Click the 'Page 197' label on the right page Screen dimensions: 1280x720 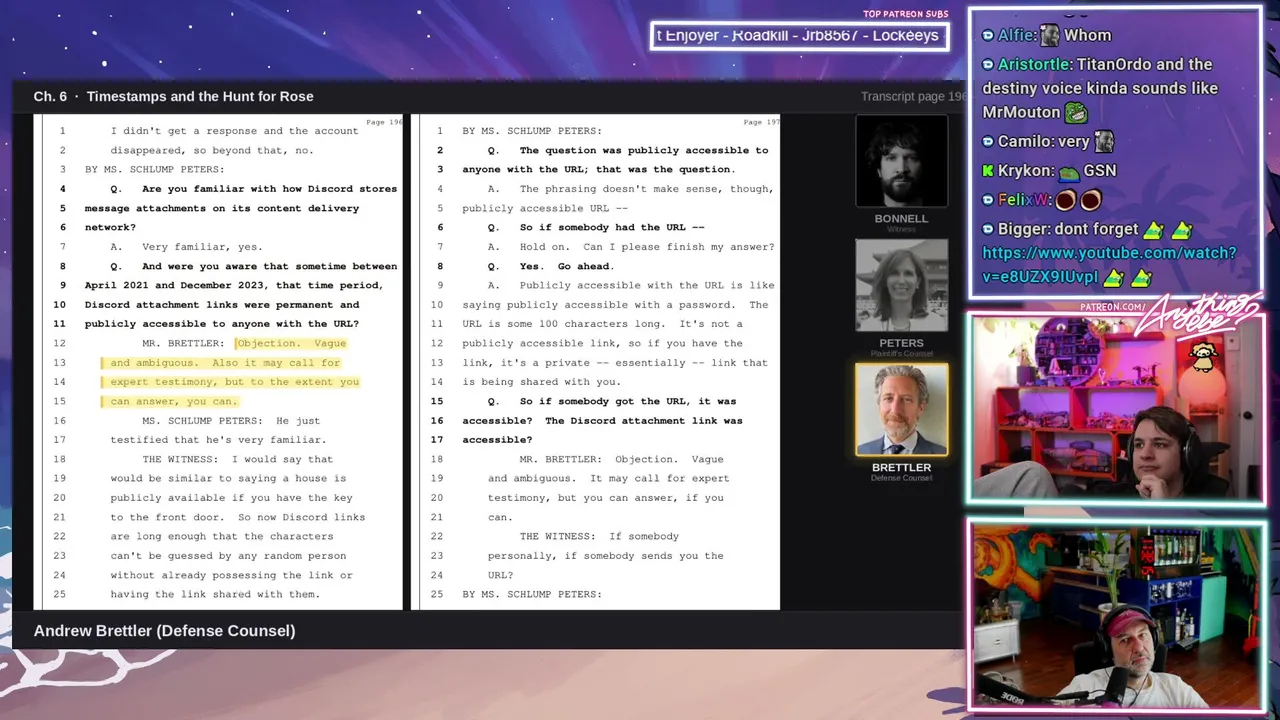(761, 122)
